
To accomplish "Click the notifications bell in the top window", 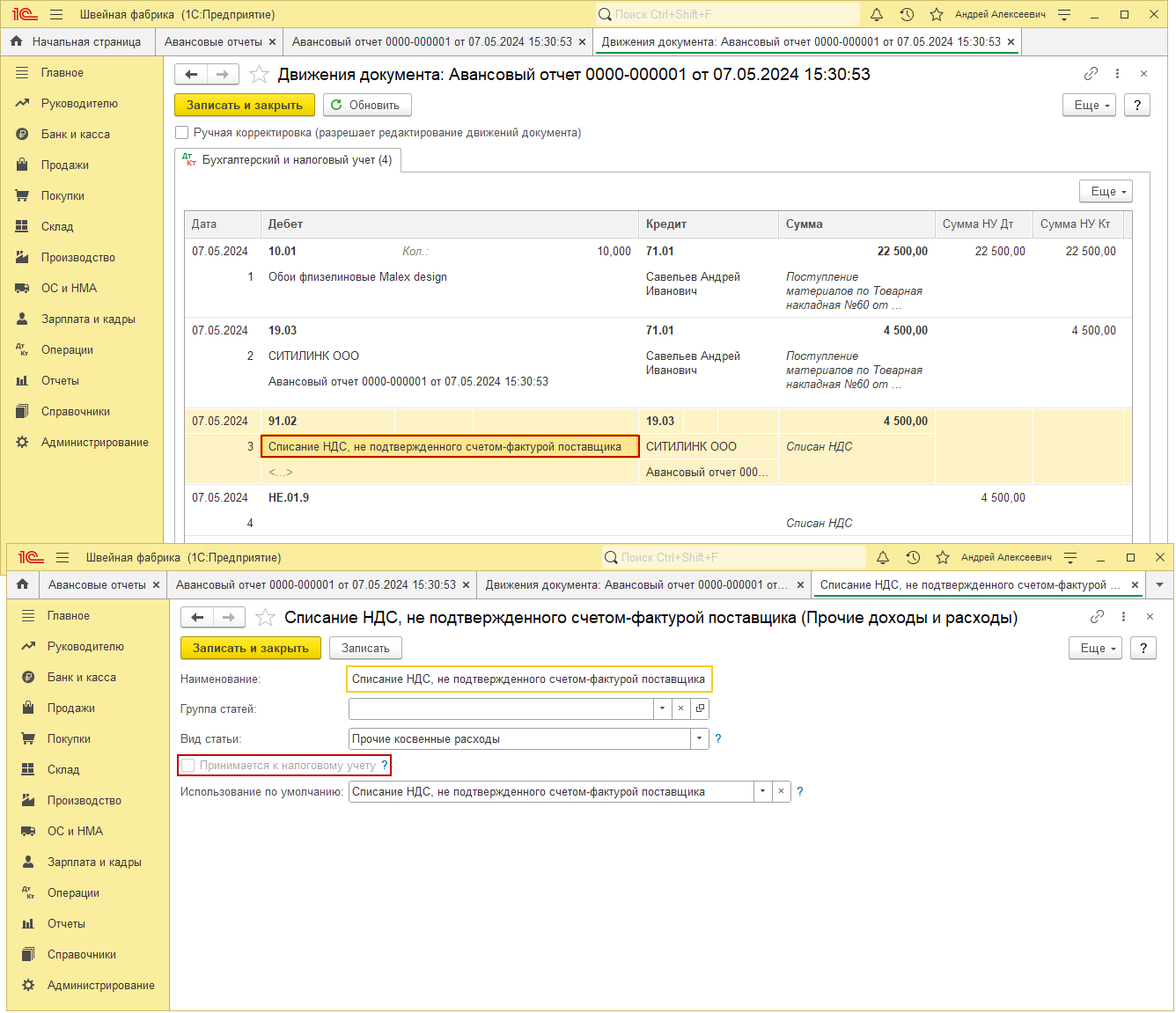I will [877, 14].
